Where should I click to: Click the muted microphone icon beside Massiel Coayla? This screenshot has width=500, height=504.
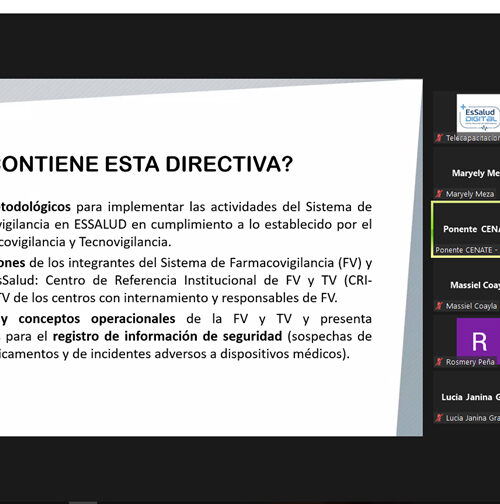click(439, 306)
